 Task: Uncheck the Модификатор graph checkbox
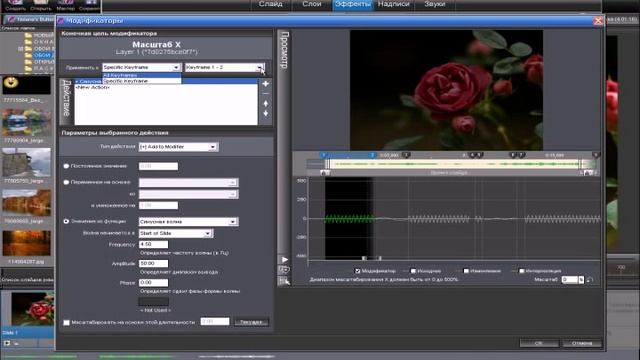pos(358,271)
